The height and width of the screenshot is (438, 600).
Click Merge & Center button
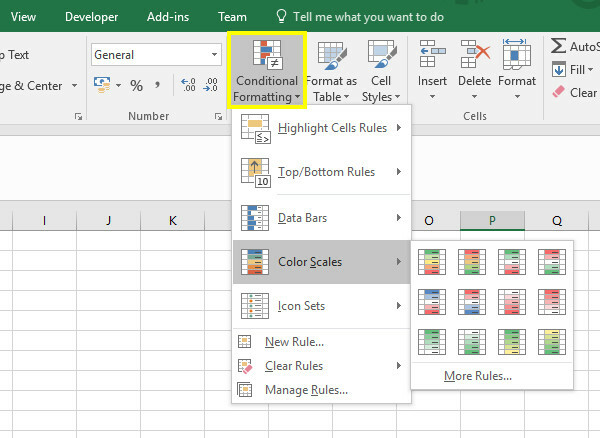(31, 85)
